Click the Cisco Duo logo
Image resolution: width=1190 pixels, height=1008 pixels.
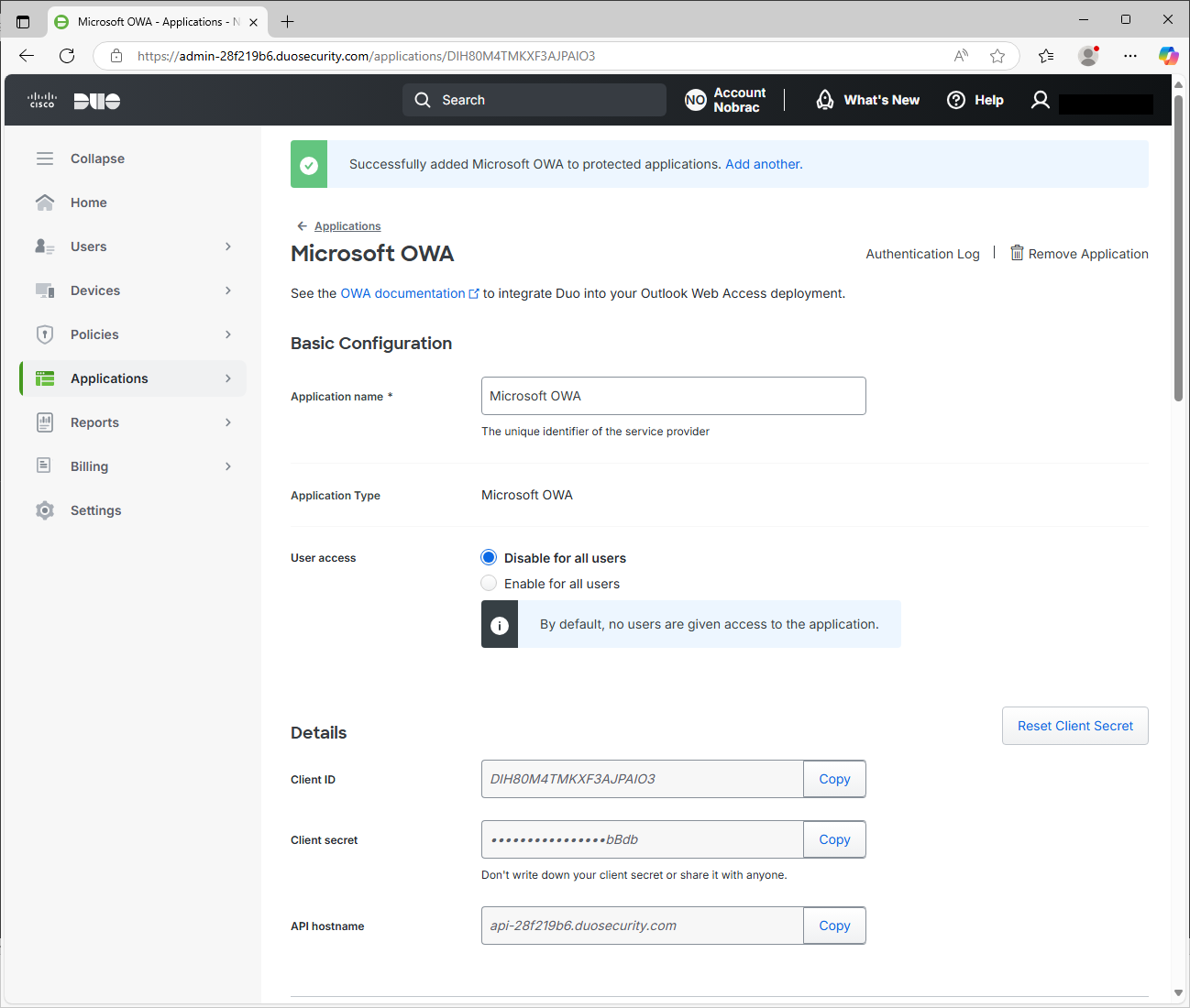click(x=74, y=100)
